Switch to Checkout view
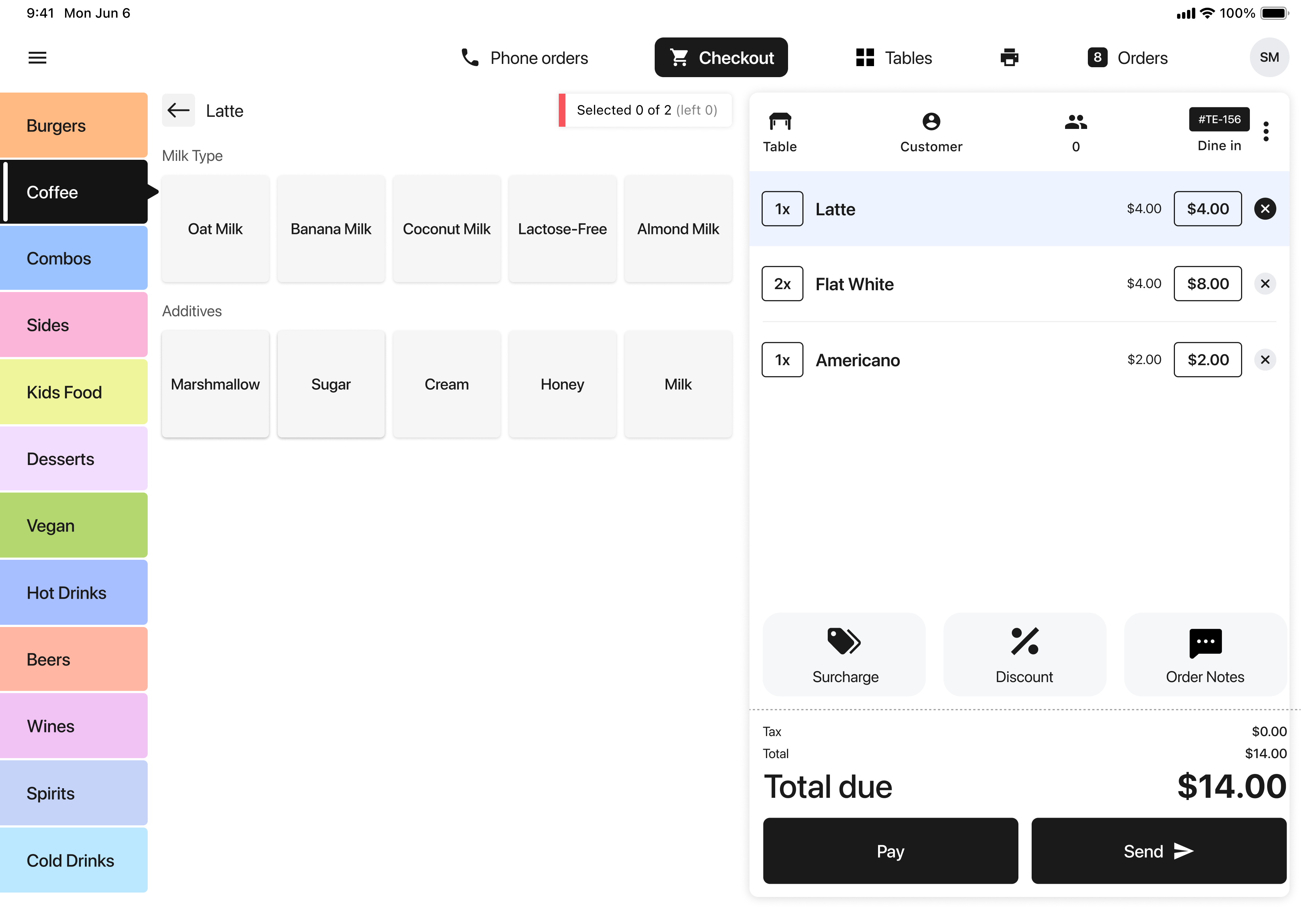1316x919 pixels. pos(721,57)
